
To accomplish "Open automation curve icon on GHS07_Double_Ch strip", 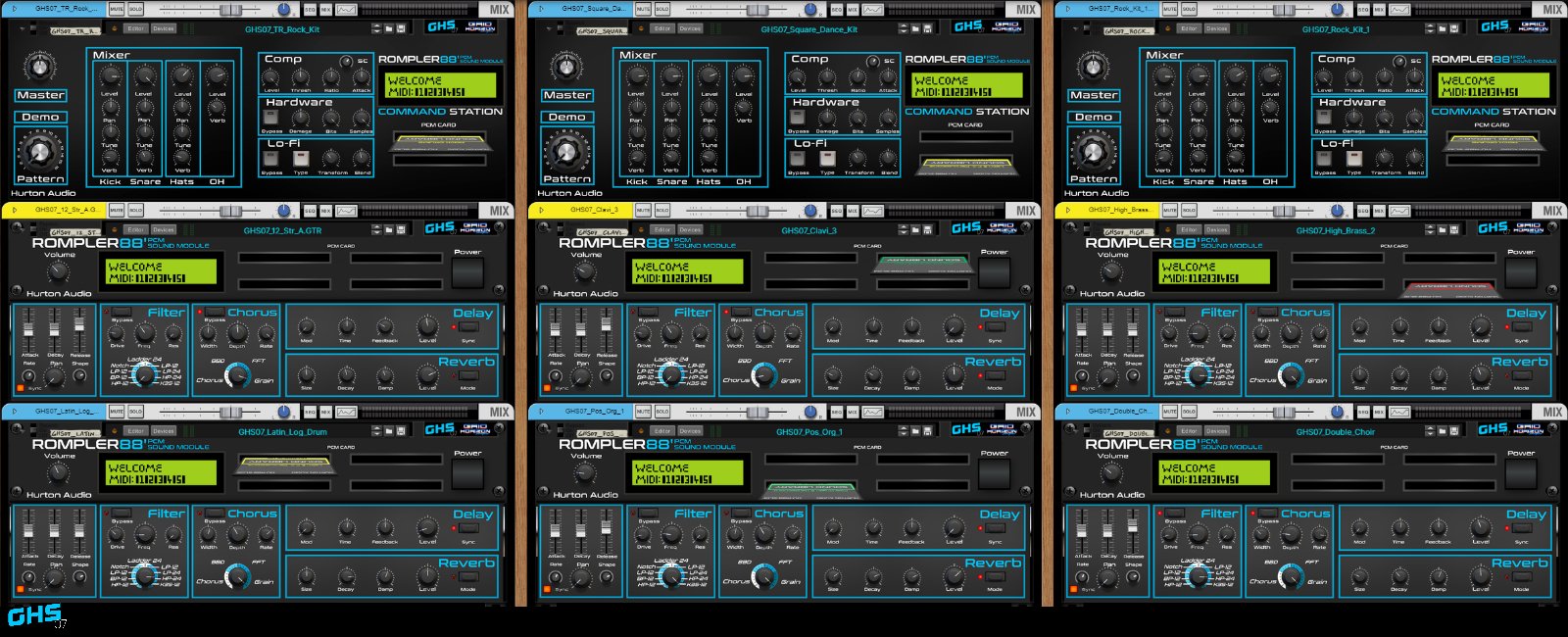I will tap(1399, 412).
